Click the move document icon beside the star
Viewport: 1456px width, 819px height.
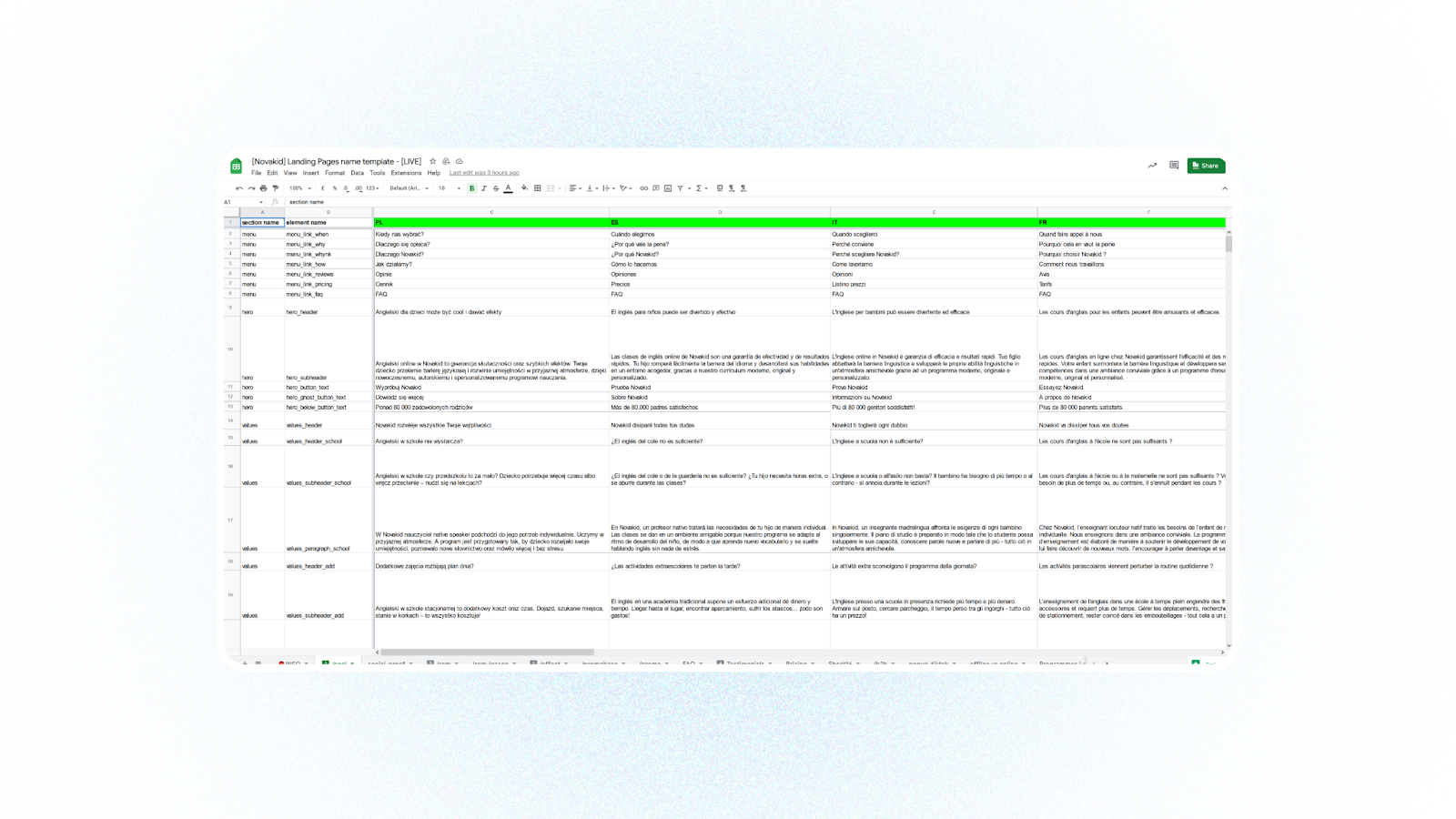(446, 161)
